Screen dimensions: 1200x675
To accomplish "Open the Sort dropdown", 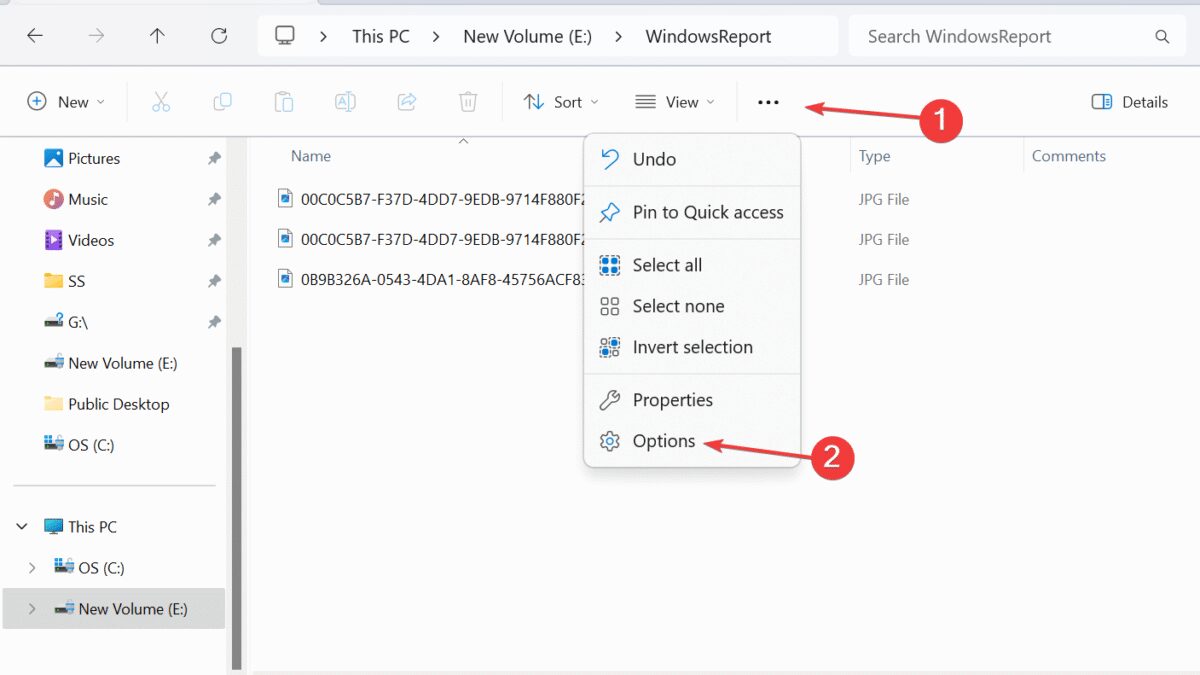I will tap(560, 101).
